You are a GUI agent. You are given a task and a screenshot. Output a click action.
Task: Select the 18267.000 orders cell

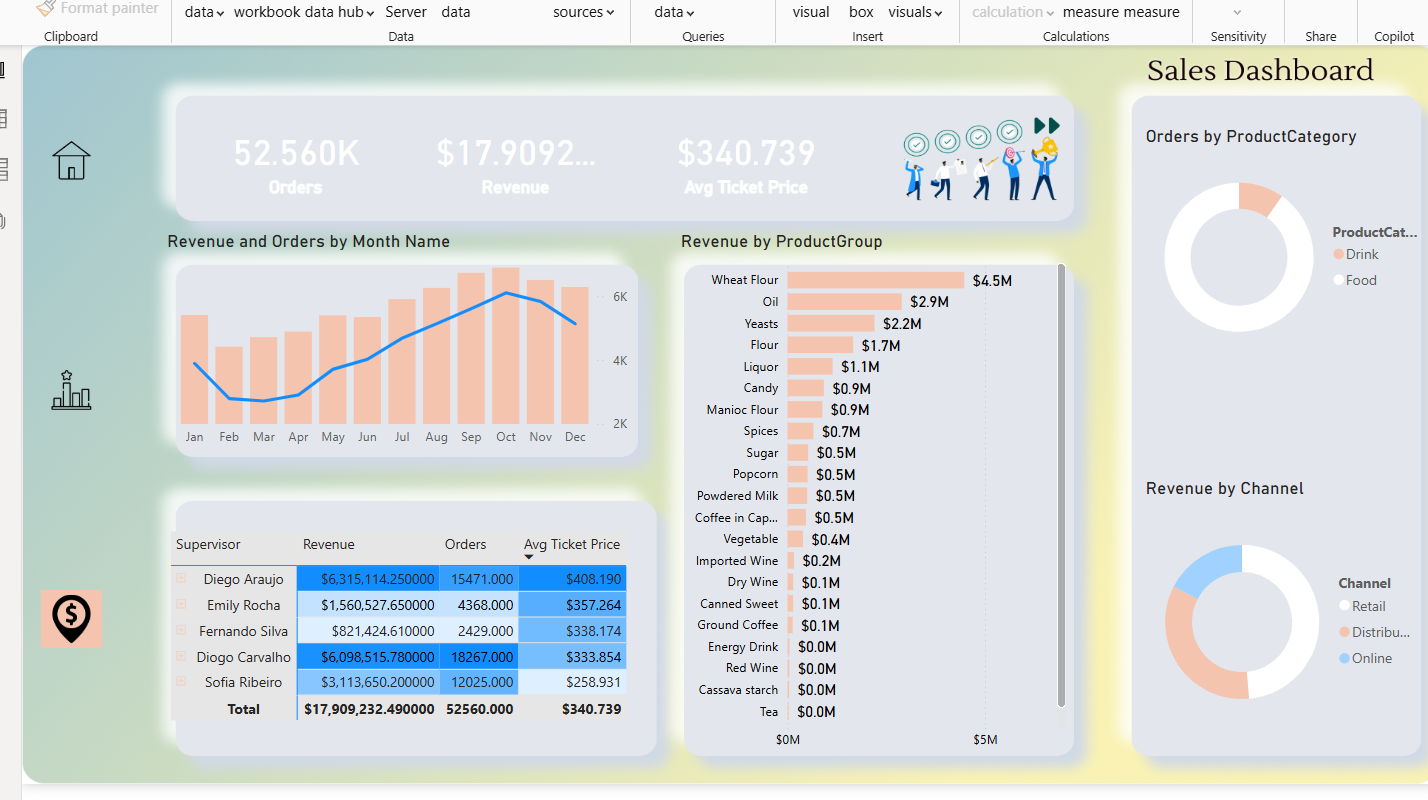478,656
